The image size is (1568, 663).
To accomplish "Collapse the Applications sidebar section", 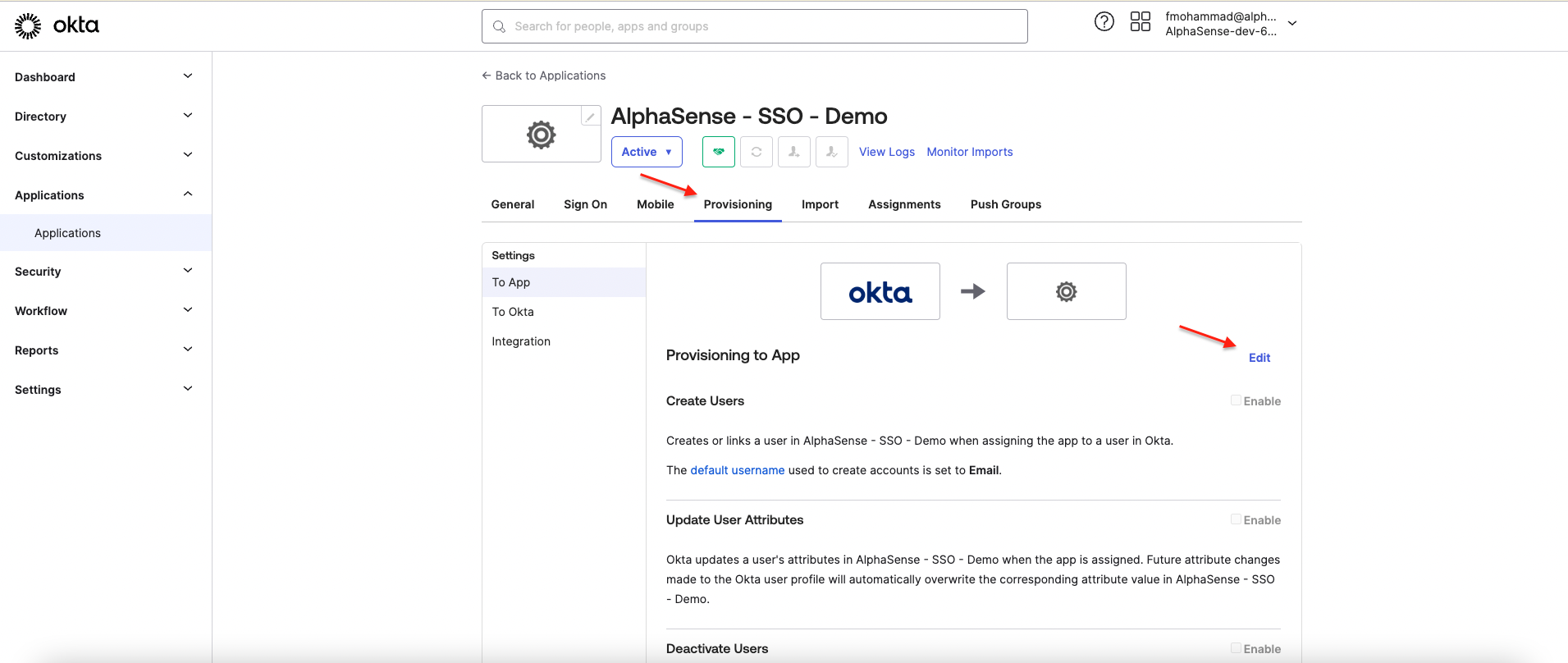I will (188, 194).
